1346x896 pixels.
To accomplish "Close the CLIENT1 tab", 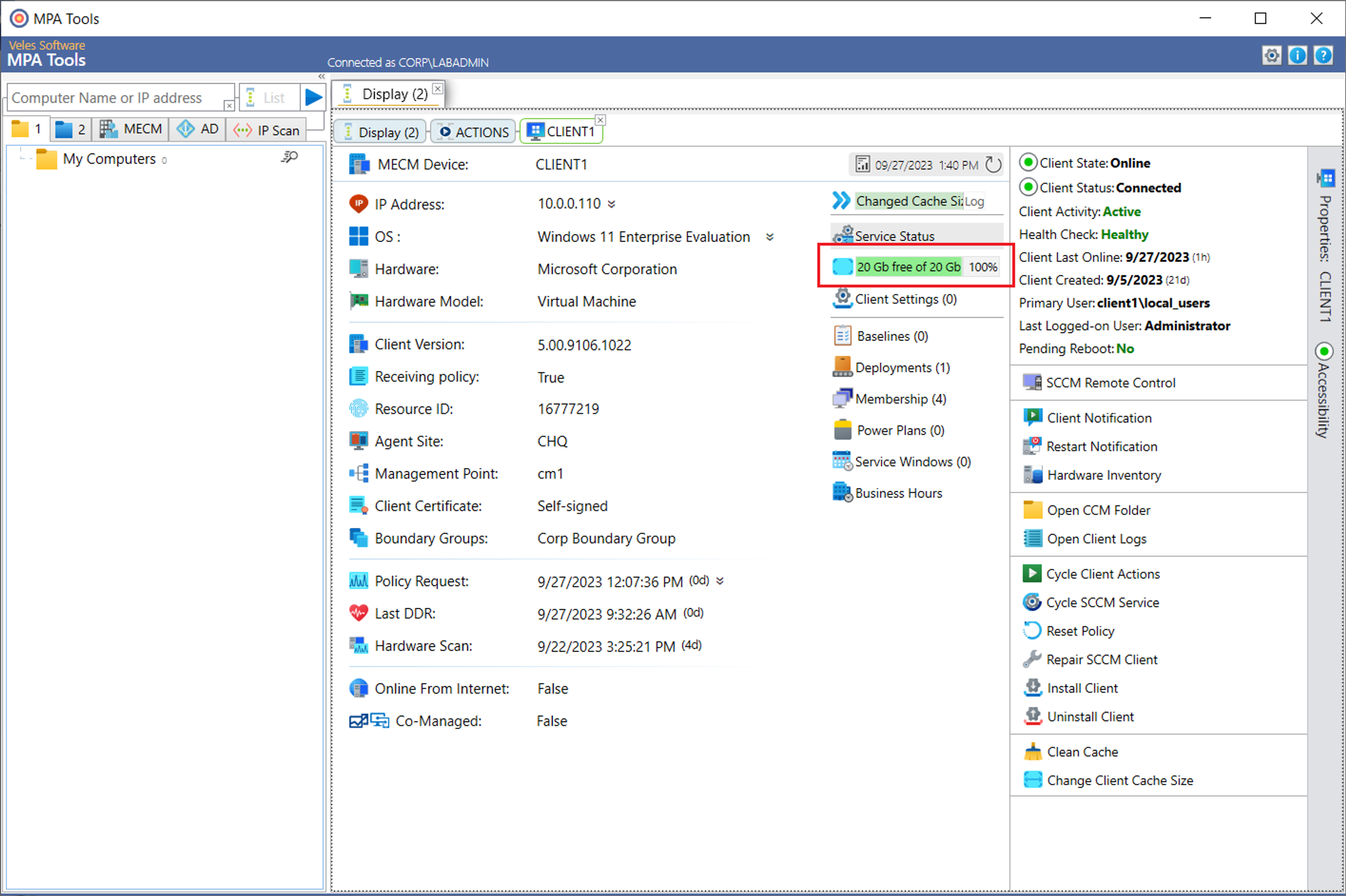I will pos(600,120).
